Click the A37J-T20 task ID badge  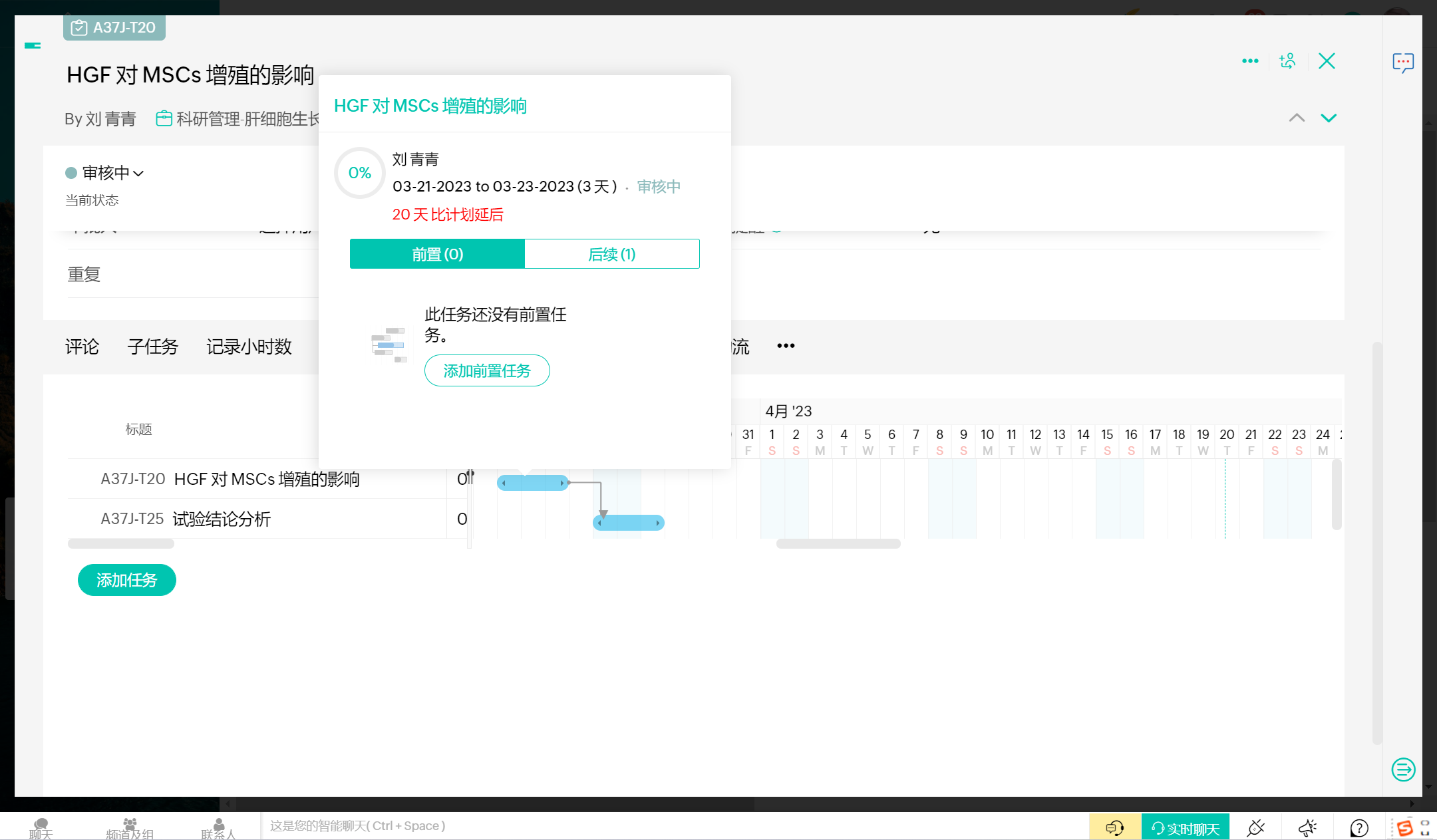(114, 28)
